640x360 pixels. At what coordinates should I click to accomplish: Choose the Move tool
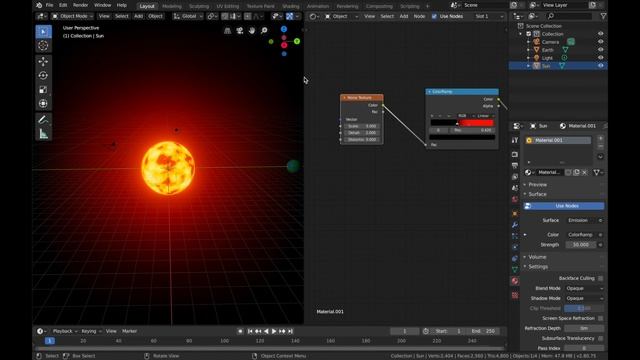(43, 62)
